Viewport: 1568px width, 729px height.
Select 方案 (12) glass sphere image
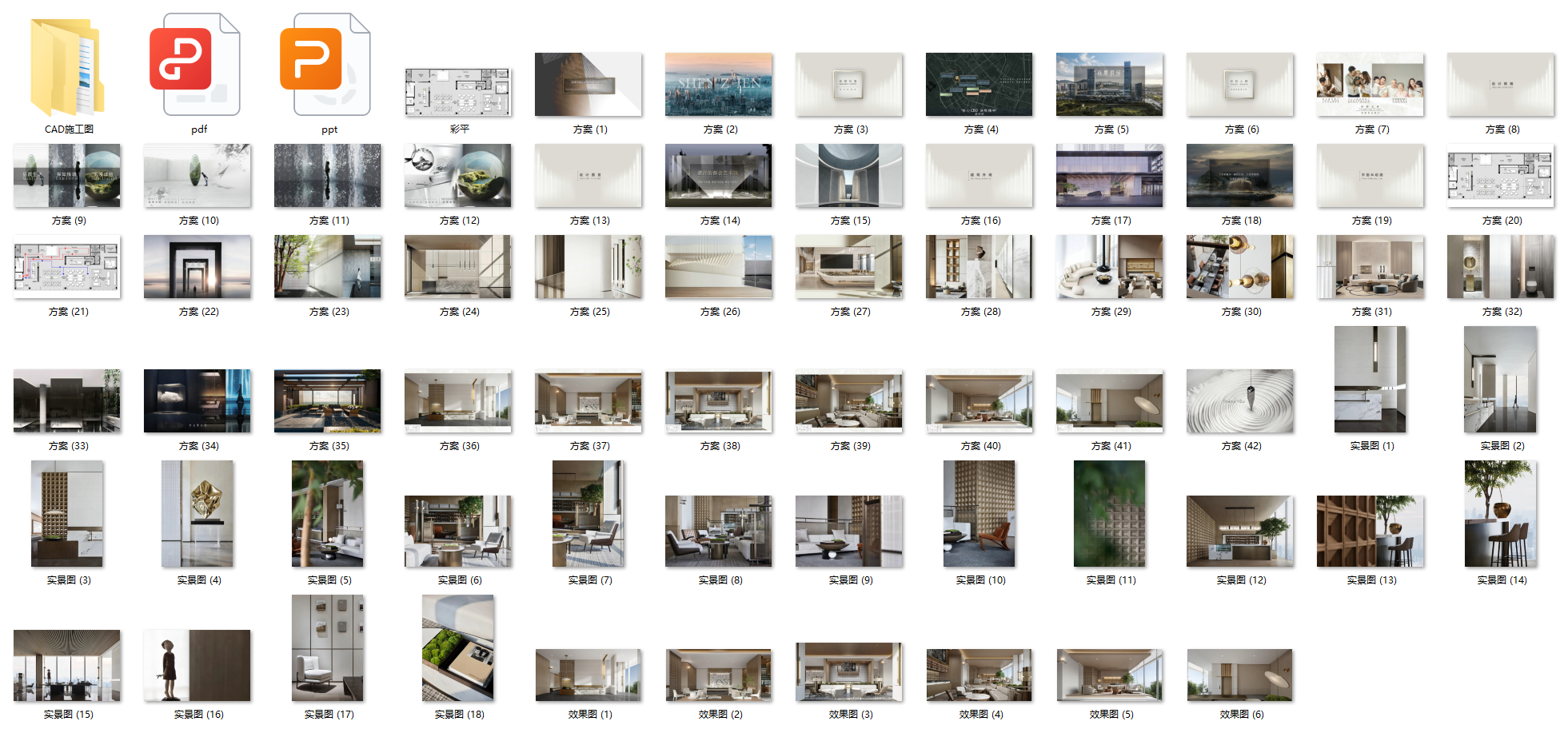[x=458, y=176]
